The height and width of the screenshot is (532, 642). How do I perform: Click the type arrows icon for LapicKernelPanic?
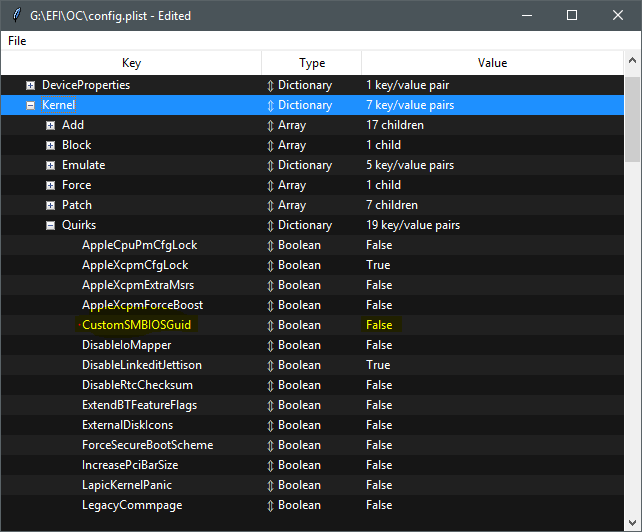270,485
